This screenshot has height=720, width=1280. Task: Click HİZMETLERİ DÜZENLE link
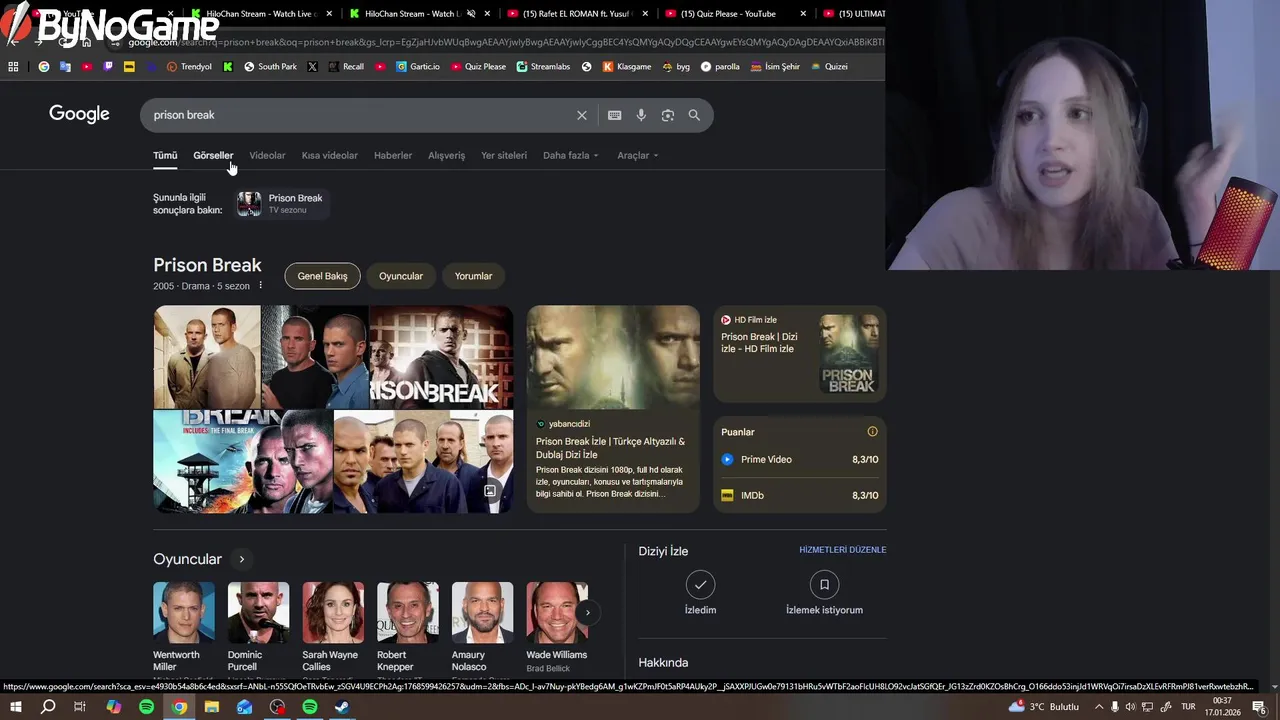pos(842,550)
